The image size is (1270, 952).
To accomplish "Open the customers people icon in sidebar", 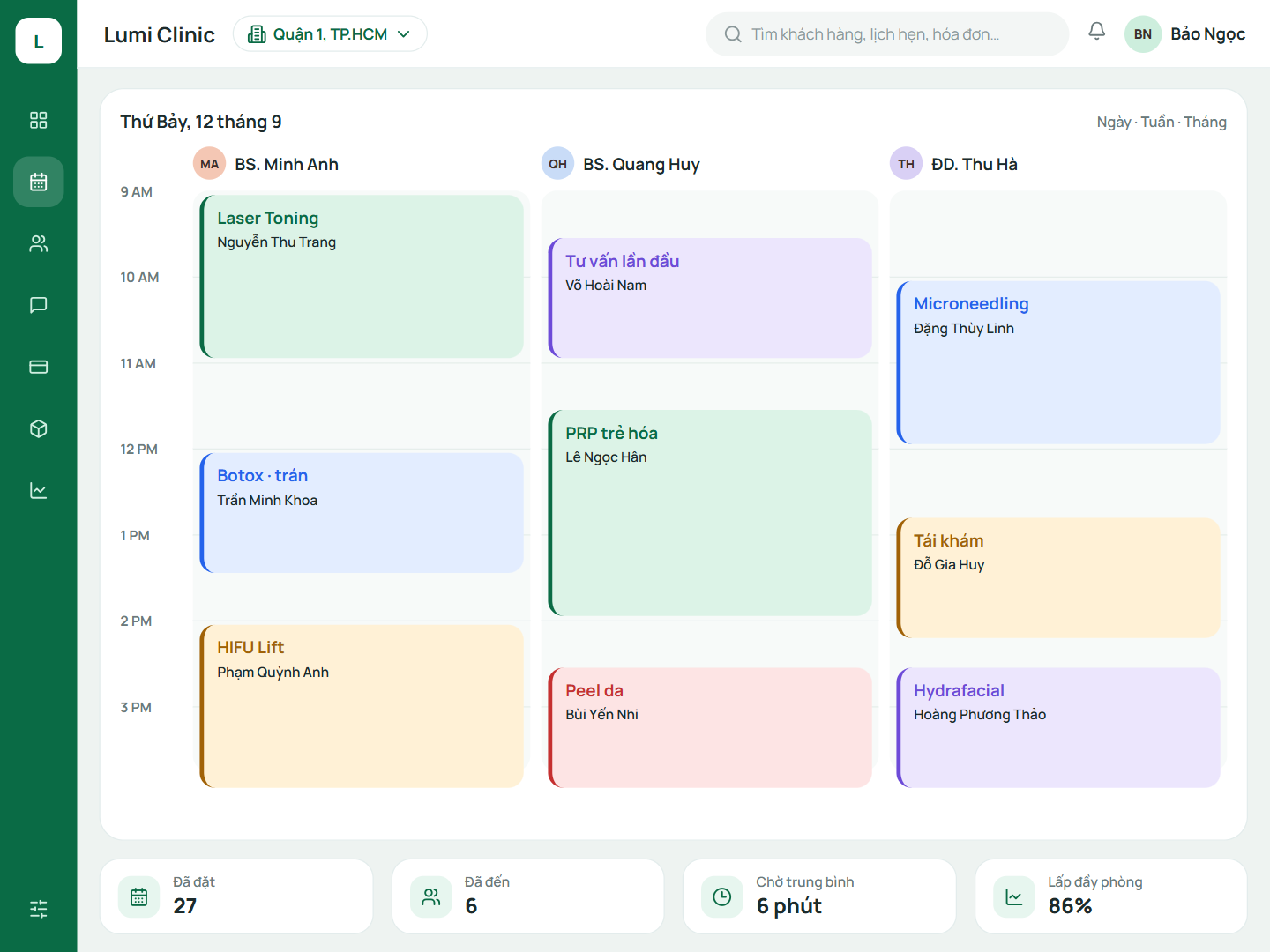I will (38, 243).
